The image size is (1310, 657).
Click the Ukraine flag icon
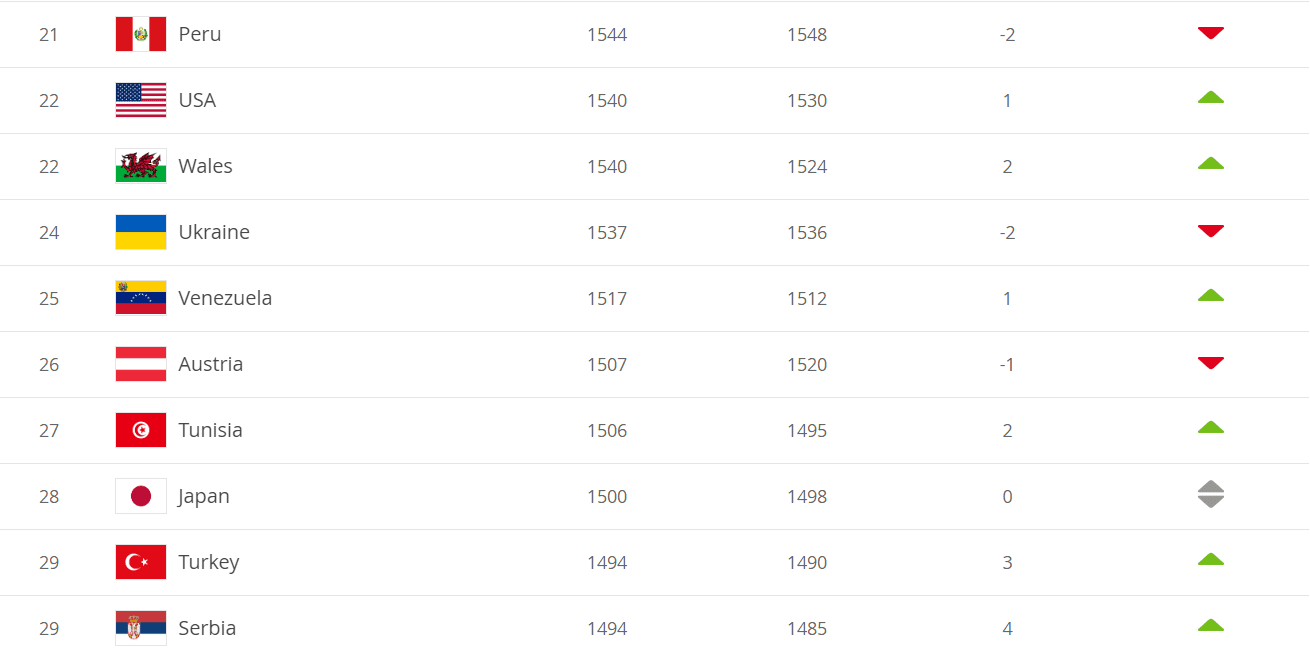[141, 232]
